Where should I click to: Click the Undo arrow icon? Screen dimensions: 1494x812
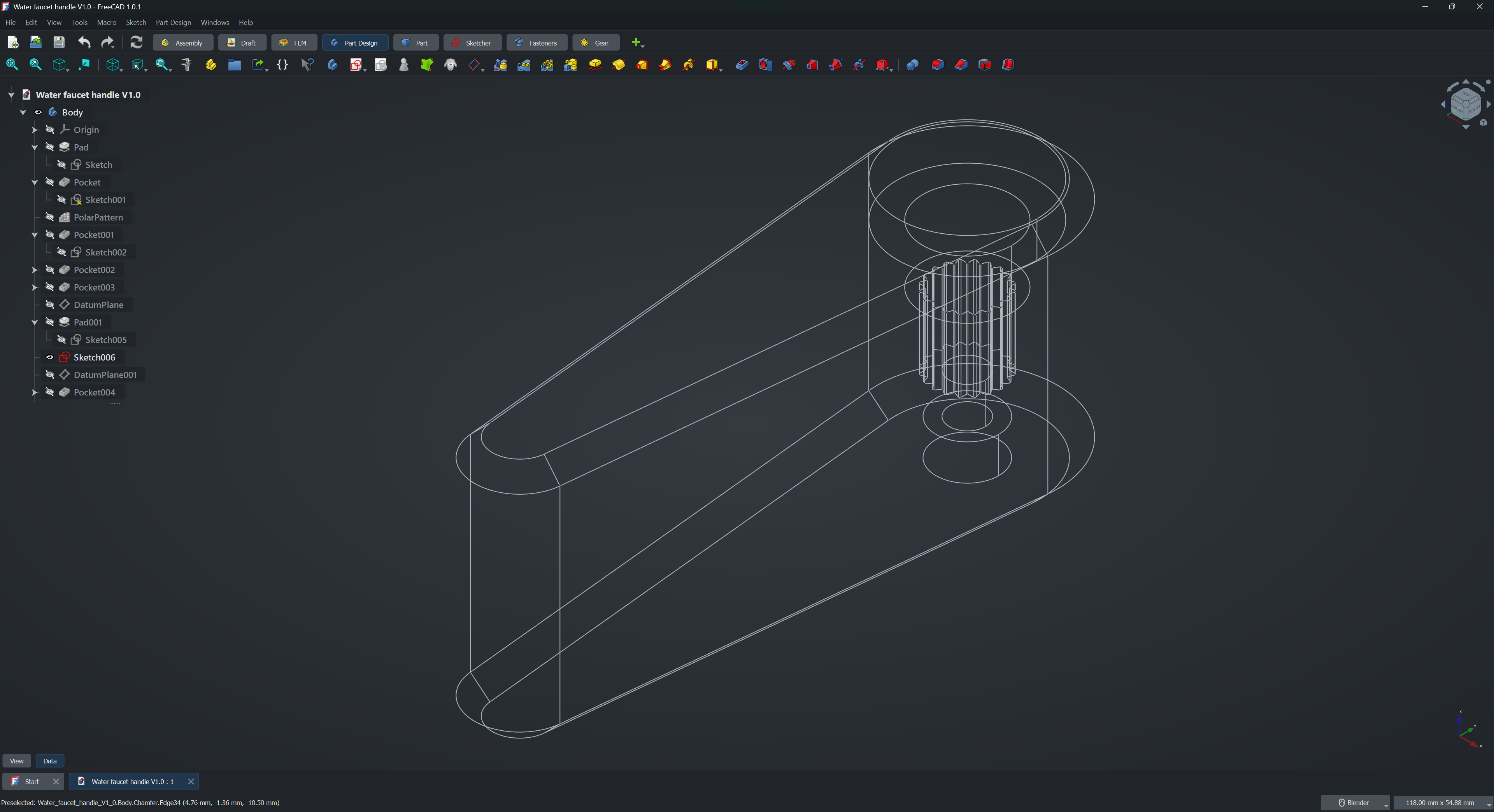coord(84,42)
